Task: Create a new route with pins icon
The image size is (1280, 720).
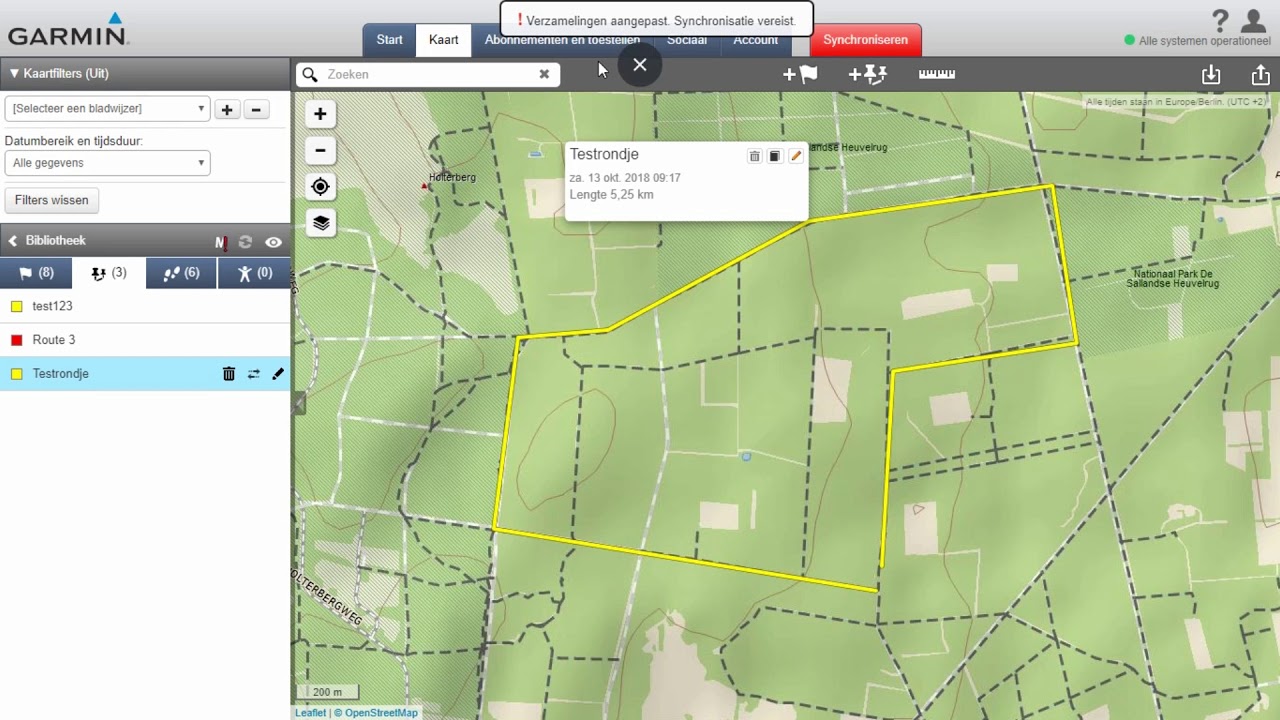Action: (x=867, y=74)
